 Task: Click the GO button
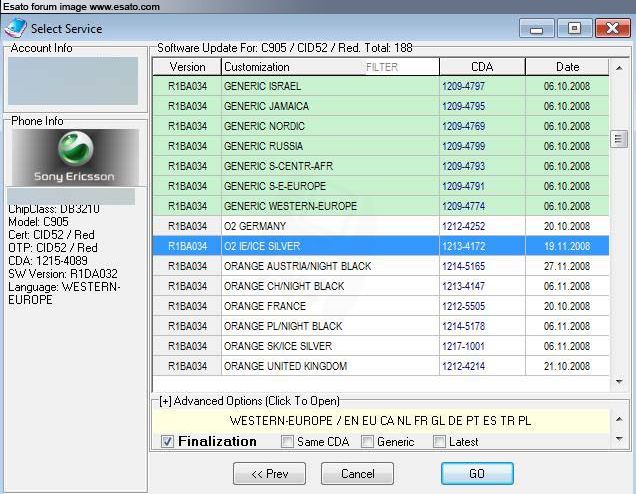tap(477, 473)
